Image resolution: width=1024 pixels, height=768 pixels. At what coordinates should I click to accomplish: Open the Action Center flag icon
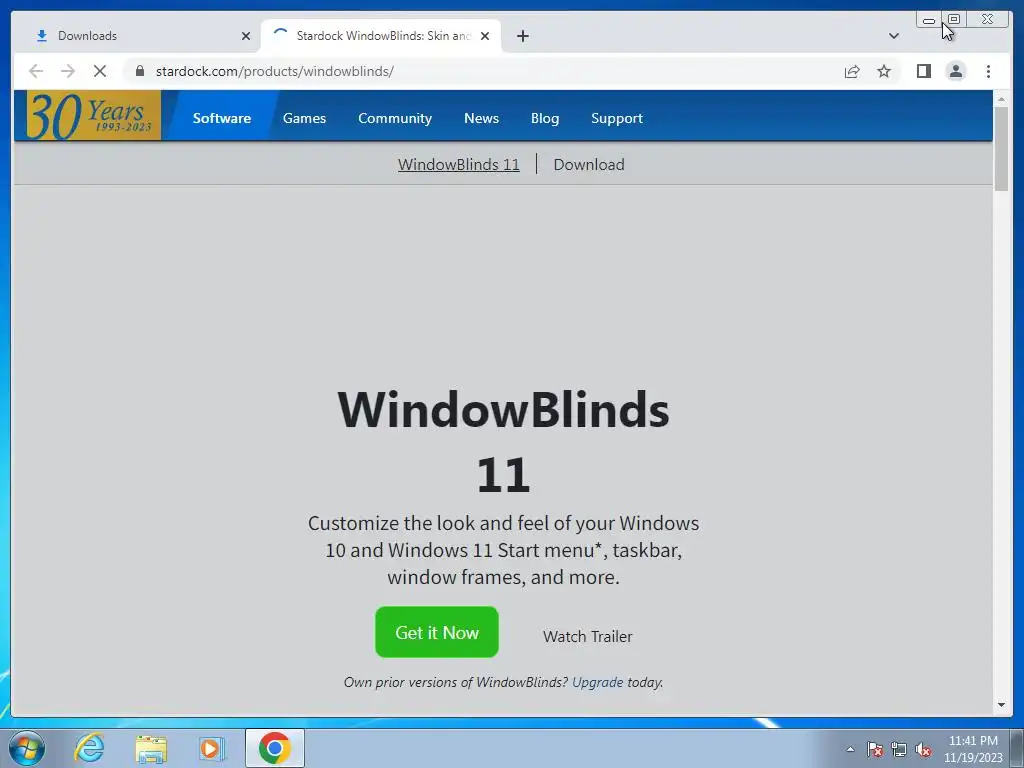coord(875,749)
